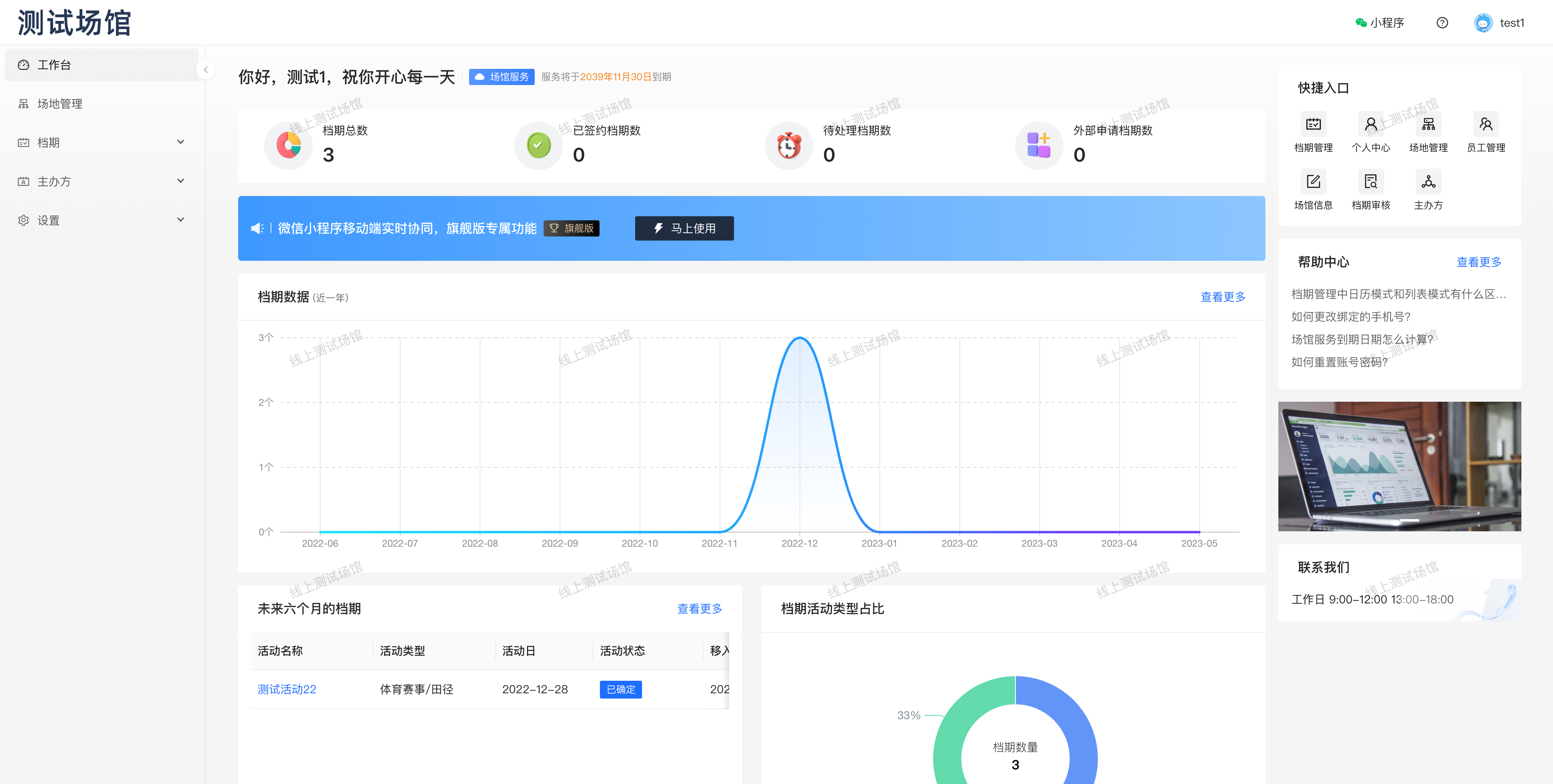The image size is (1553, 784).
Task: Click the megaphone announcement icon in banner
Action: (258, 228)
